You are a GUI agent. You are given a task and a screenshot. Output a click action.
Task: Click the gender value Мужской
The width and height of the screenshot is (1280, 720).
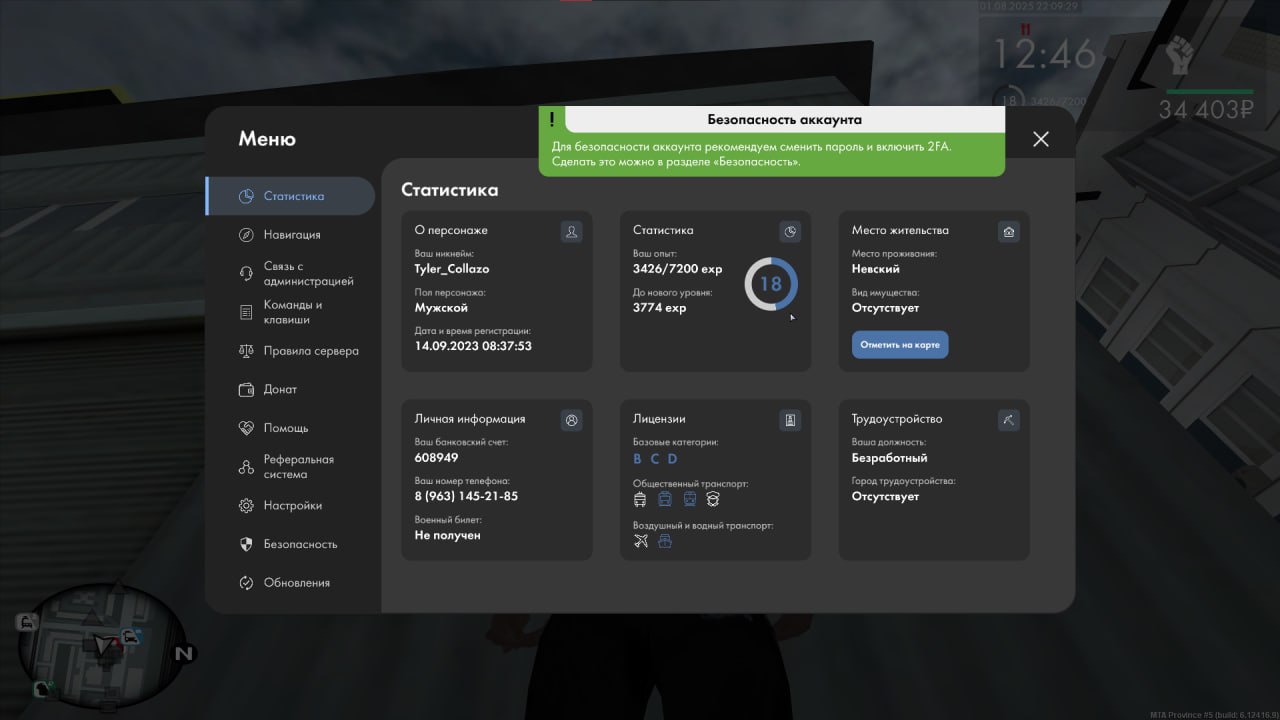pos(441,308)
